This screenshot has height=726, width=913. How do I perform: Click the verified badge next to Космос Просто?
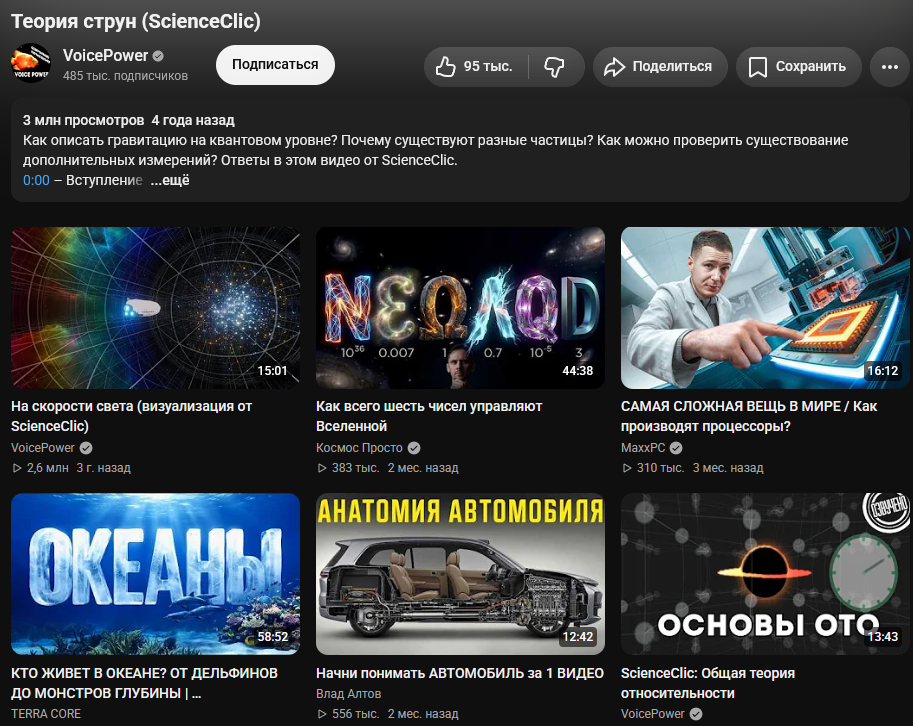414,448
